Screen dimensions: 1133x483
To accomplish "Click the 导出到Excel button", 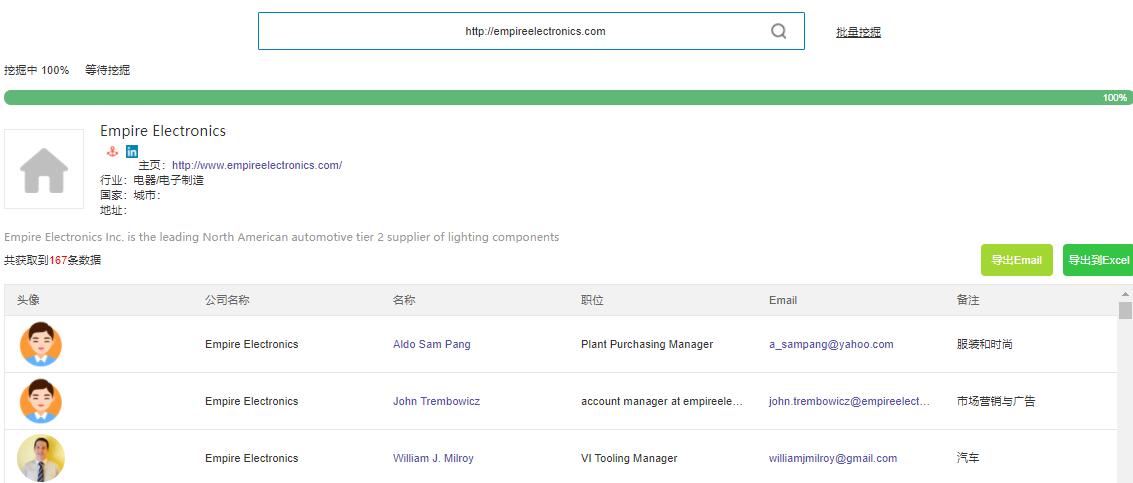I will (1098, 260).
